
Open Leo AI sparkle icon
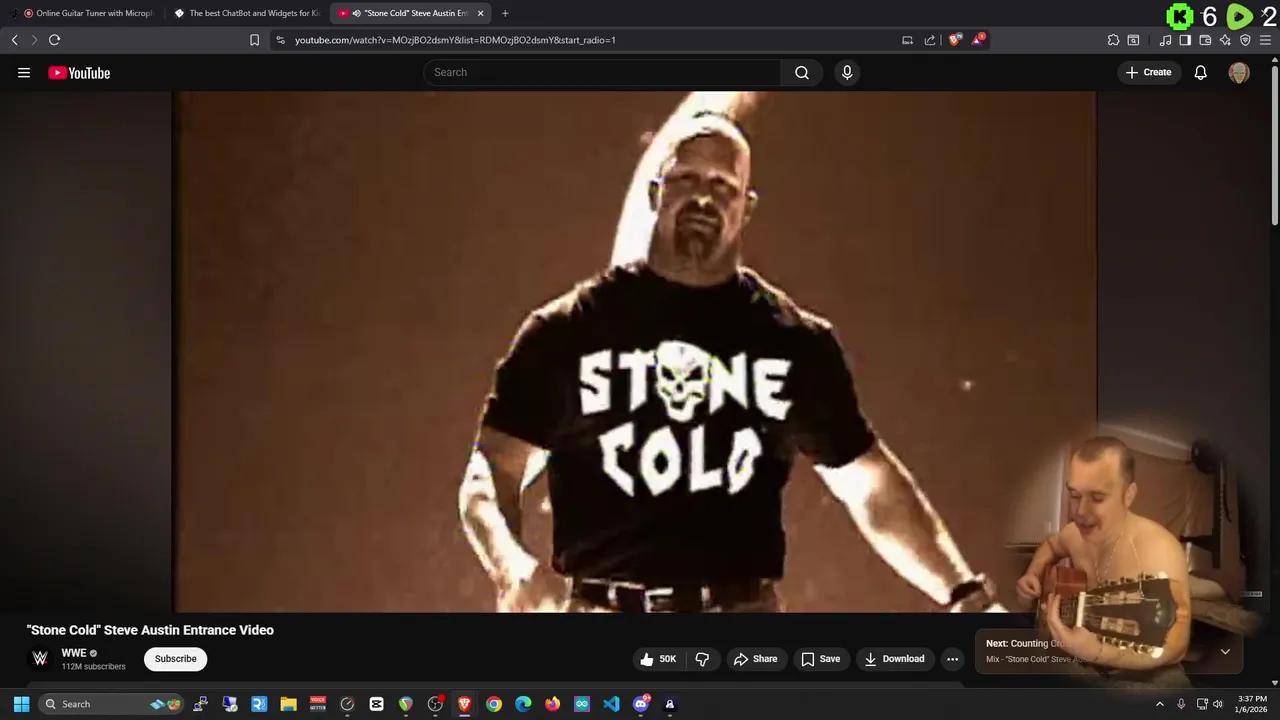[x=1225, y=40]
